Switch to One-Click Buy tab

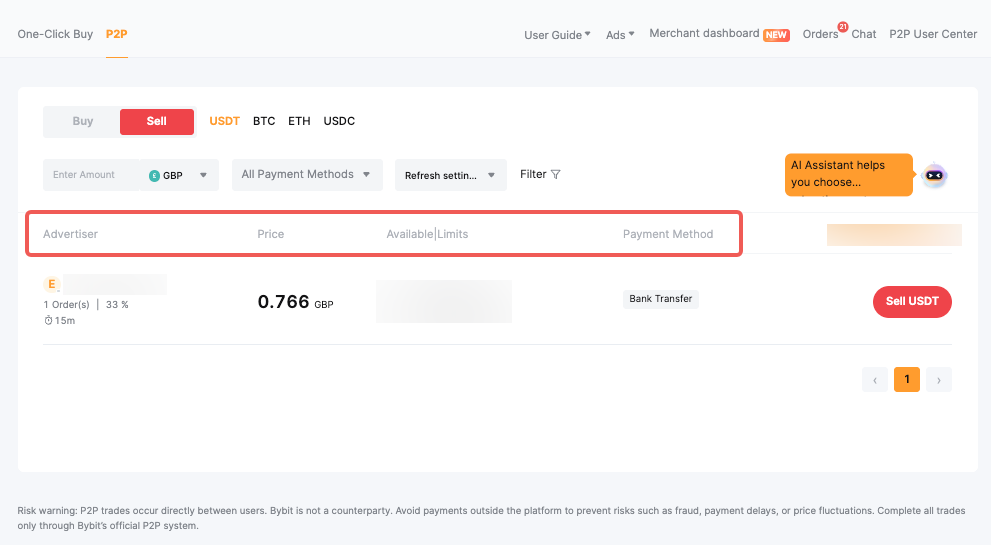55,34
